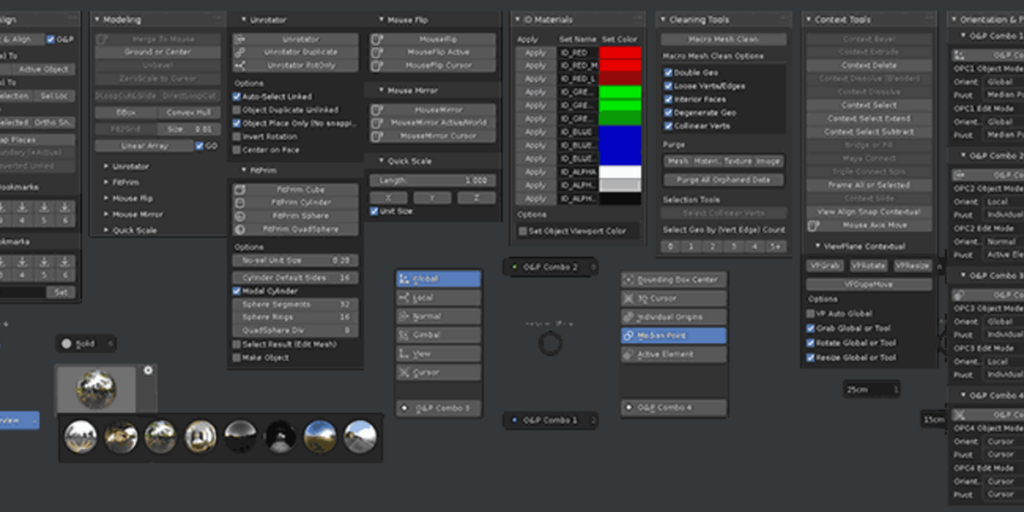Open OPC2 Edit Mode Orient Normal dropdown
This screenshot has height=512, width=1024.
[x=1003, y=242]
